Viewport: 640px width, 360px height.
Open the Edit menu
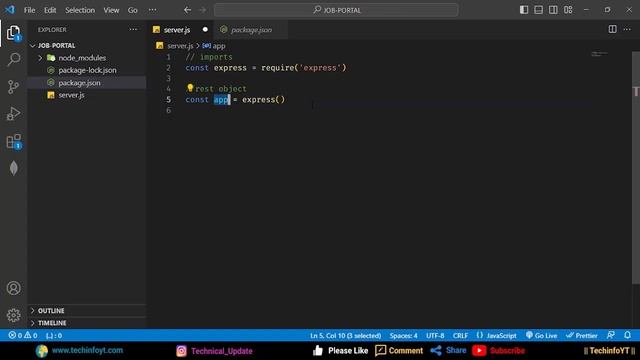50,10
